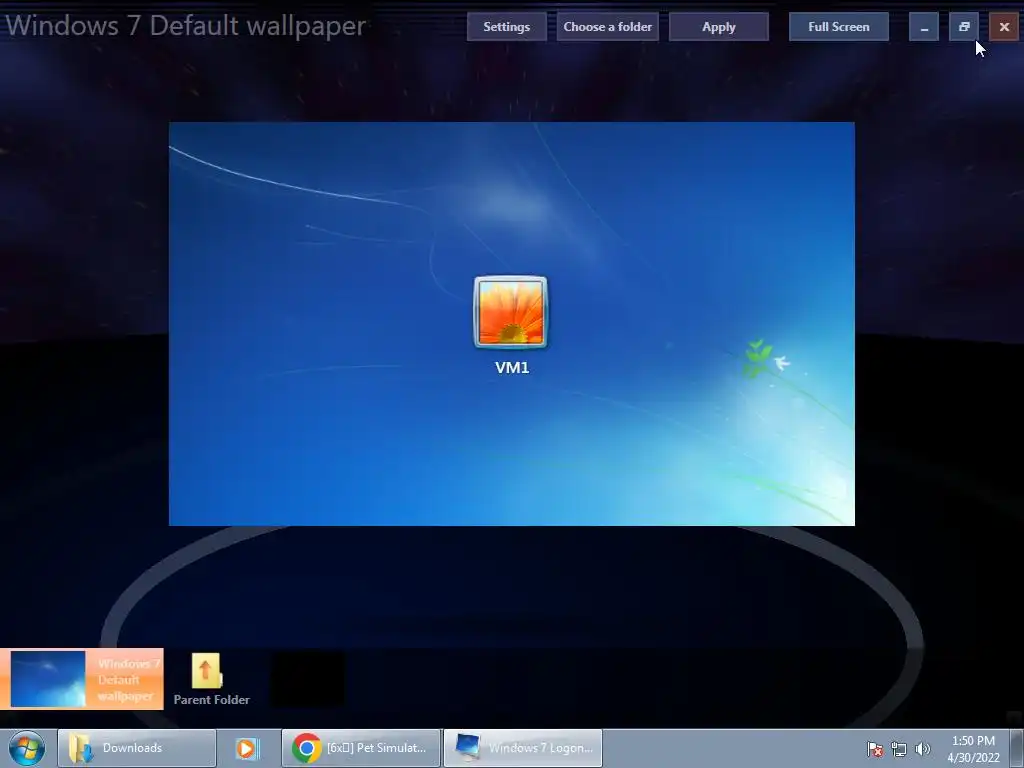Open the clock showing 1:50 PM

[973, 749]
